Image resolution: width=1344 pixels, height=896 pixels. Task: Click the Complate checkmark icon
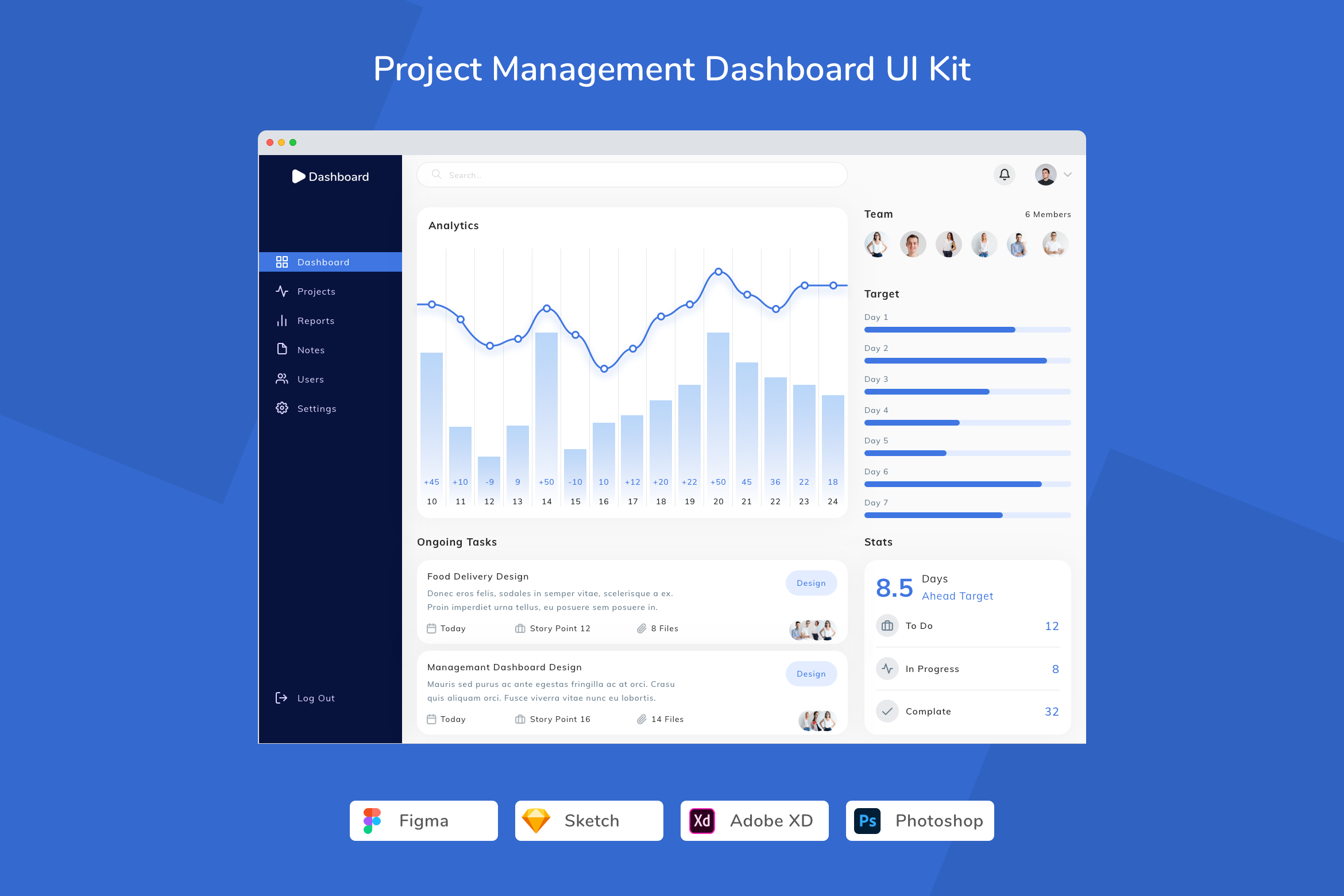[x=887, y=711]
